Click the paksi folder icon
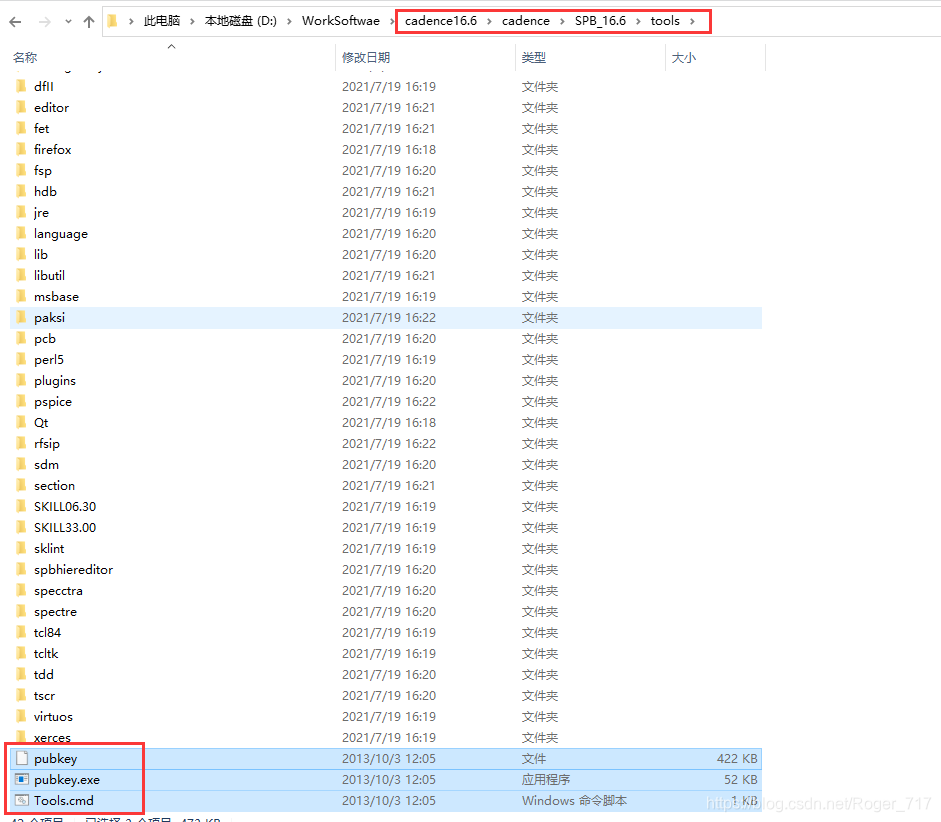This screenshot has height=822, width=941. pyautogui.click(x=21, y=318)
